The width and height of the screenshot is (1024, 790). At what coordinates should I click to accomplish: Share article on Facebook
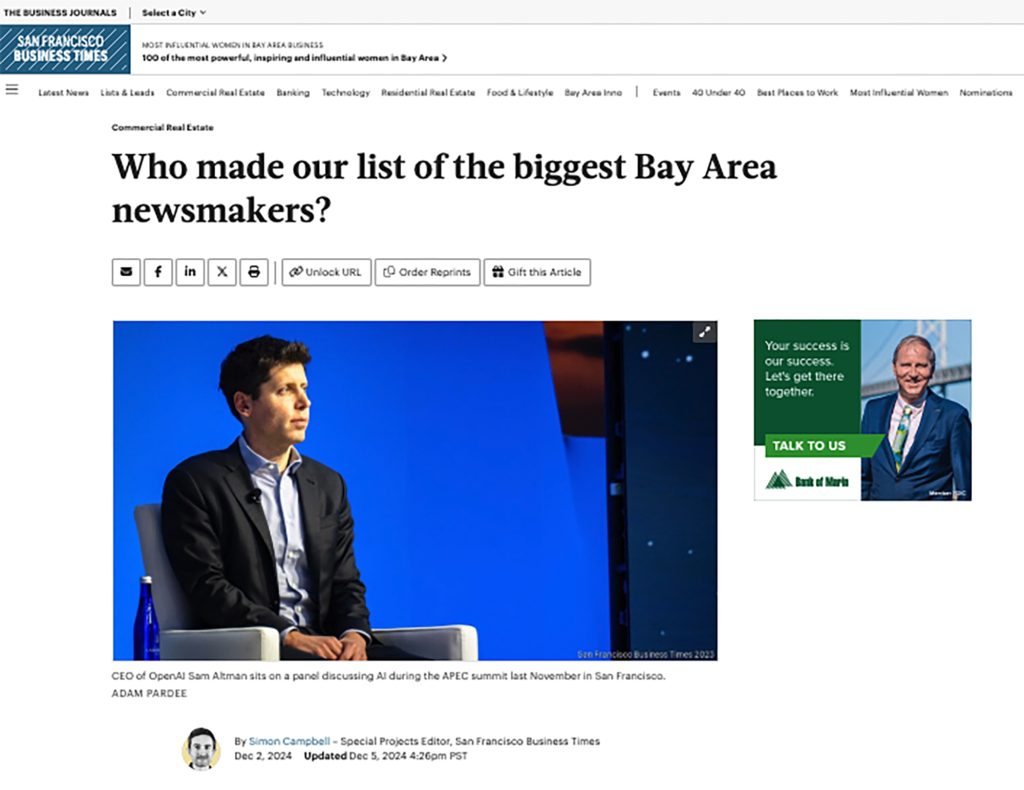tap(158, 272)
